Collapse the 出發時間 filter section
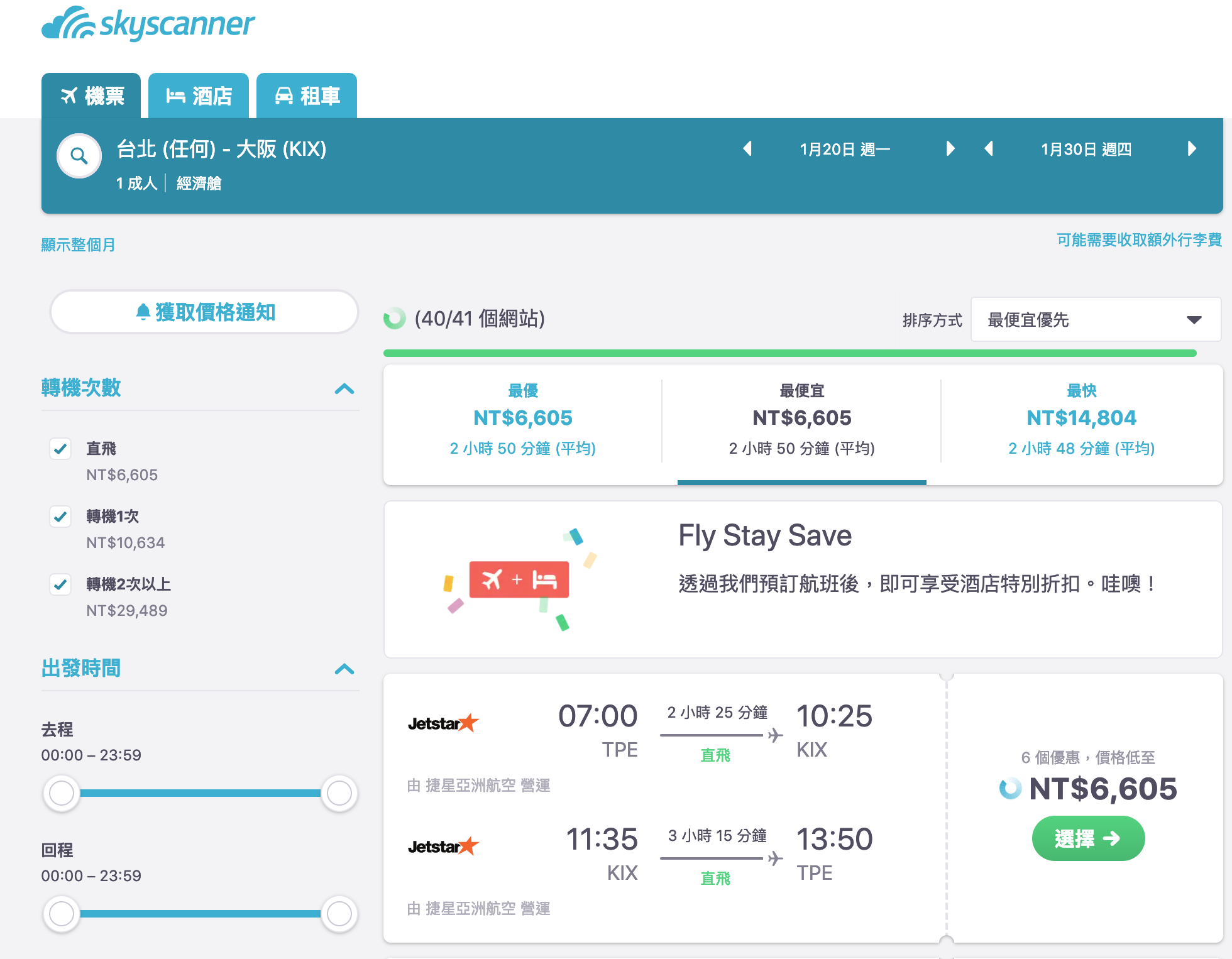This screenshot has height=959, width=1232. click(344, 669)
